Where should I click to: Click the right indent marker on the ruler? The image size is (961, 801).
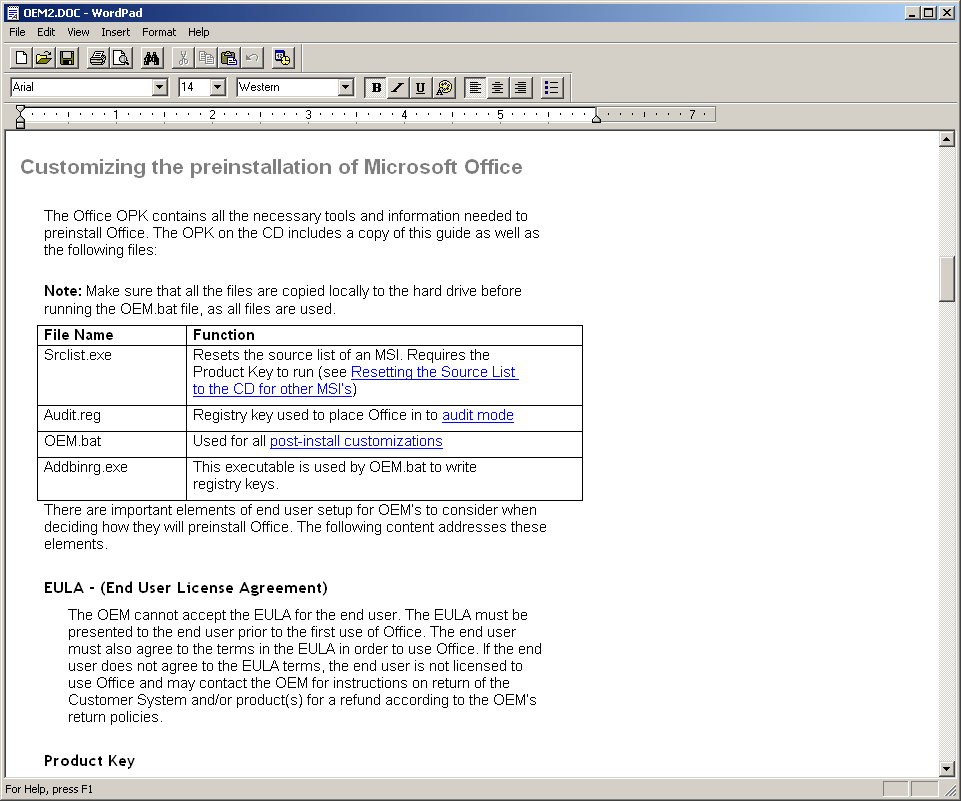click(x=596, y=118)
